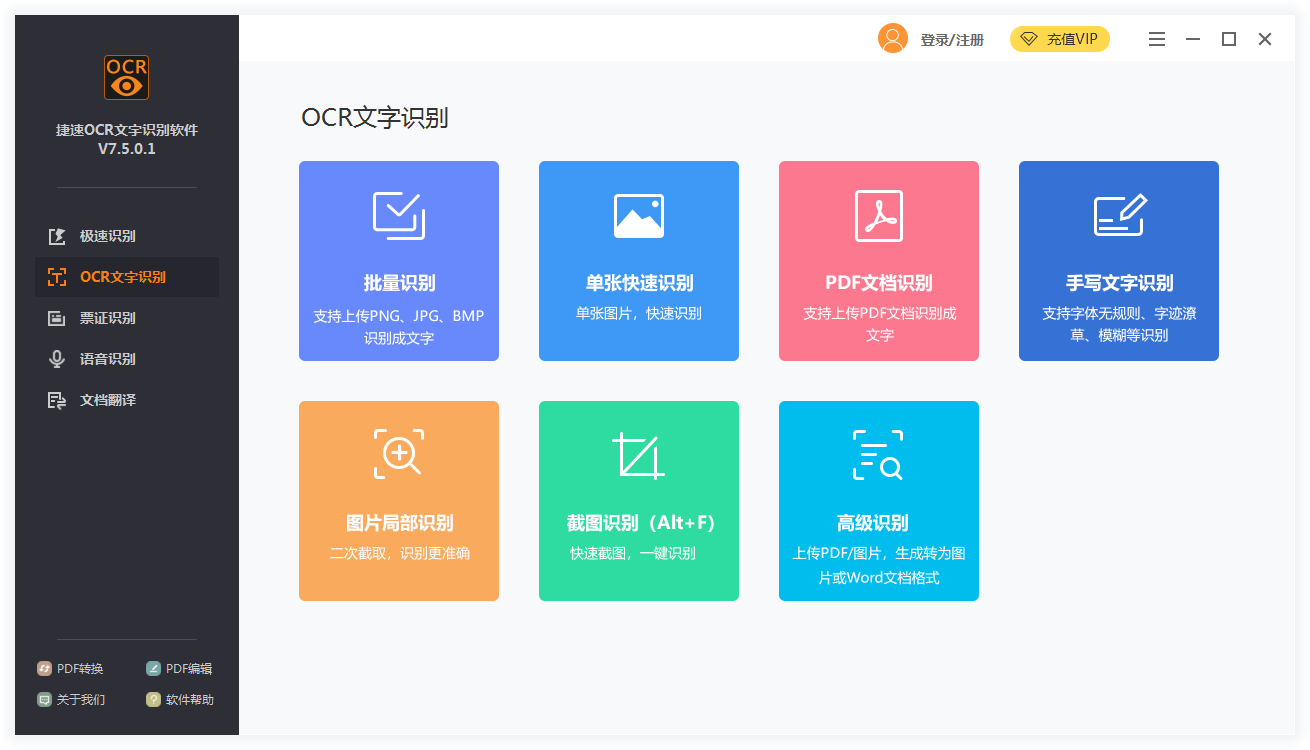Click the 截图识别（Alt+F） card title

[641, 523]
